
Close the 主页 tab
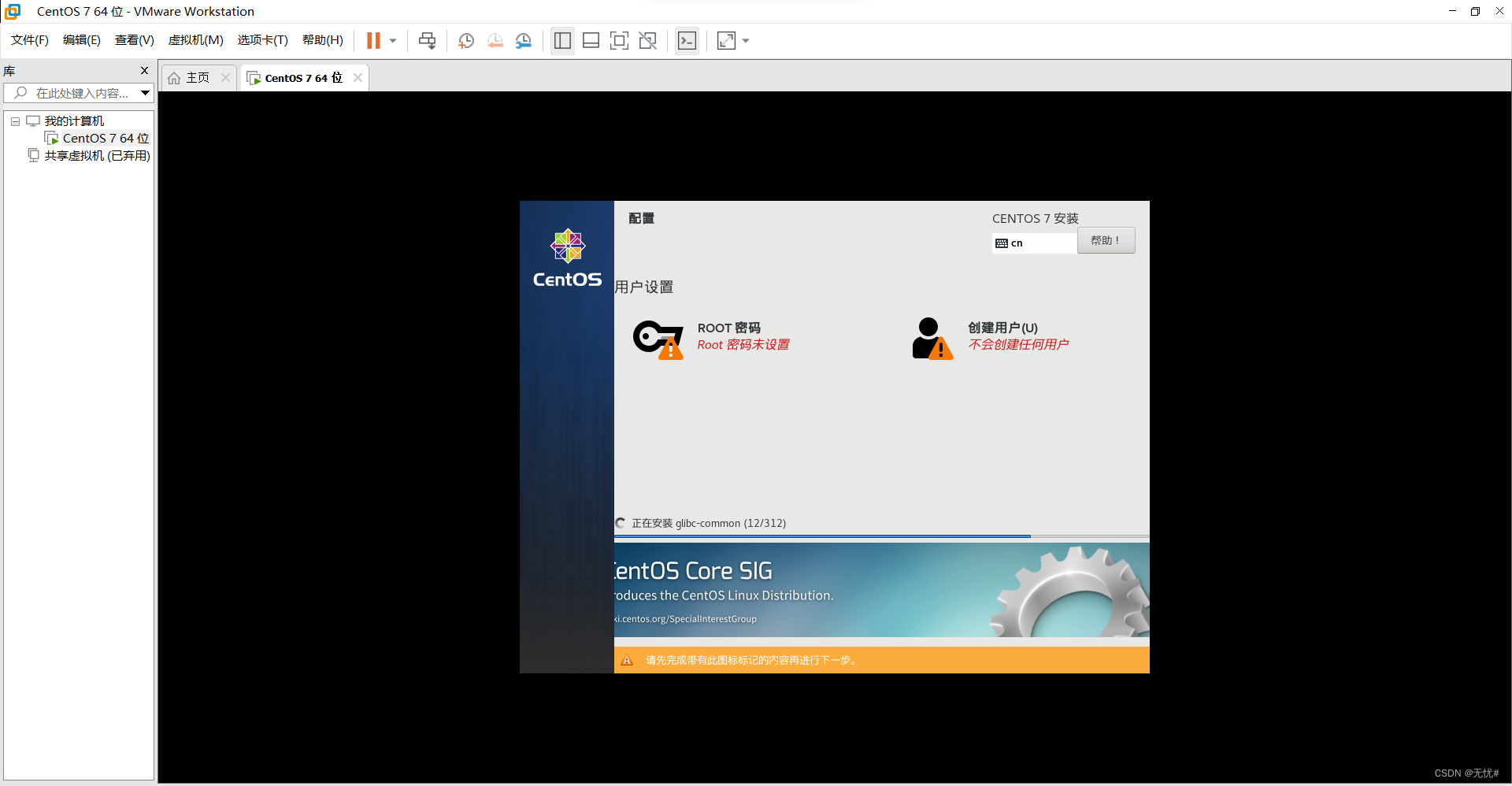pyautogui.click(x=226, y=77)
